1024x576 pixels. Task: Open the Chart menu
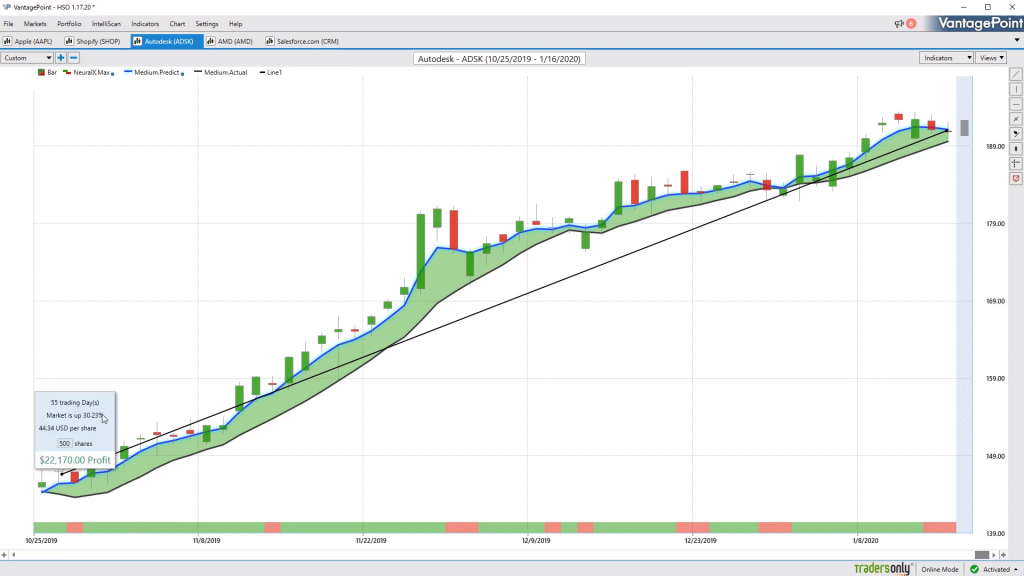pyautogui.click(x=177, y=24)
